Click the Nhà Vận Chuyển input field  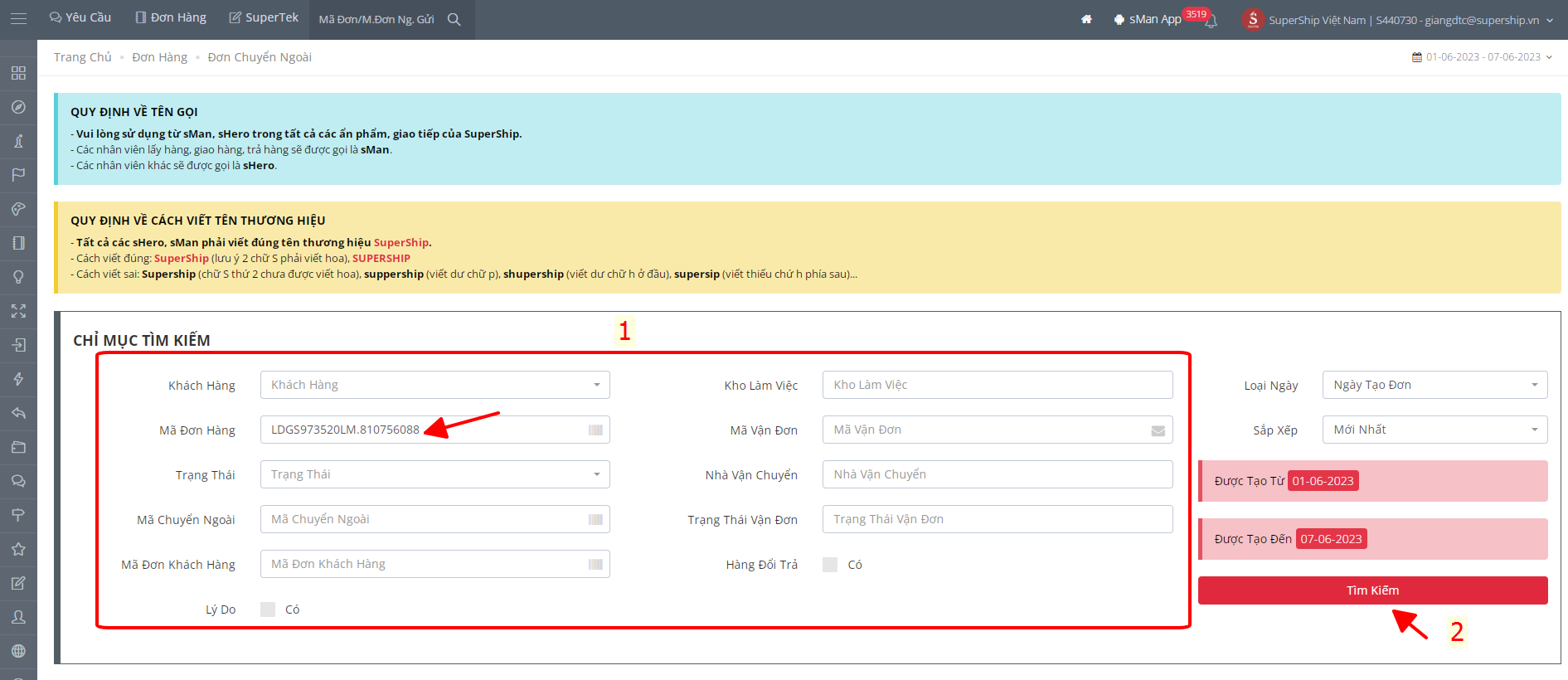pos(998,474)
